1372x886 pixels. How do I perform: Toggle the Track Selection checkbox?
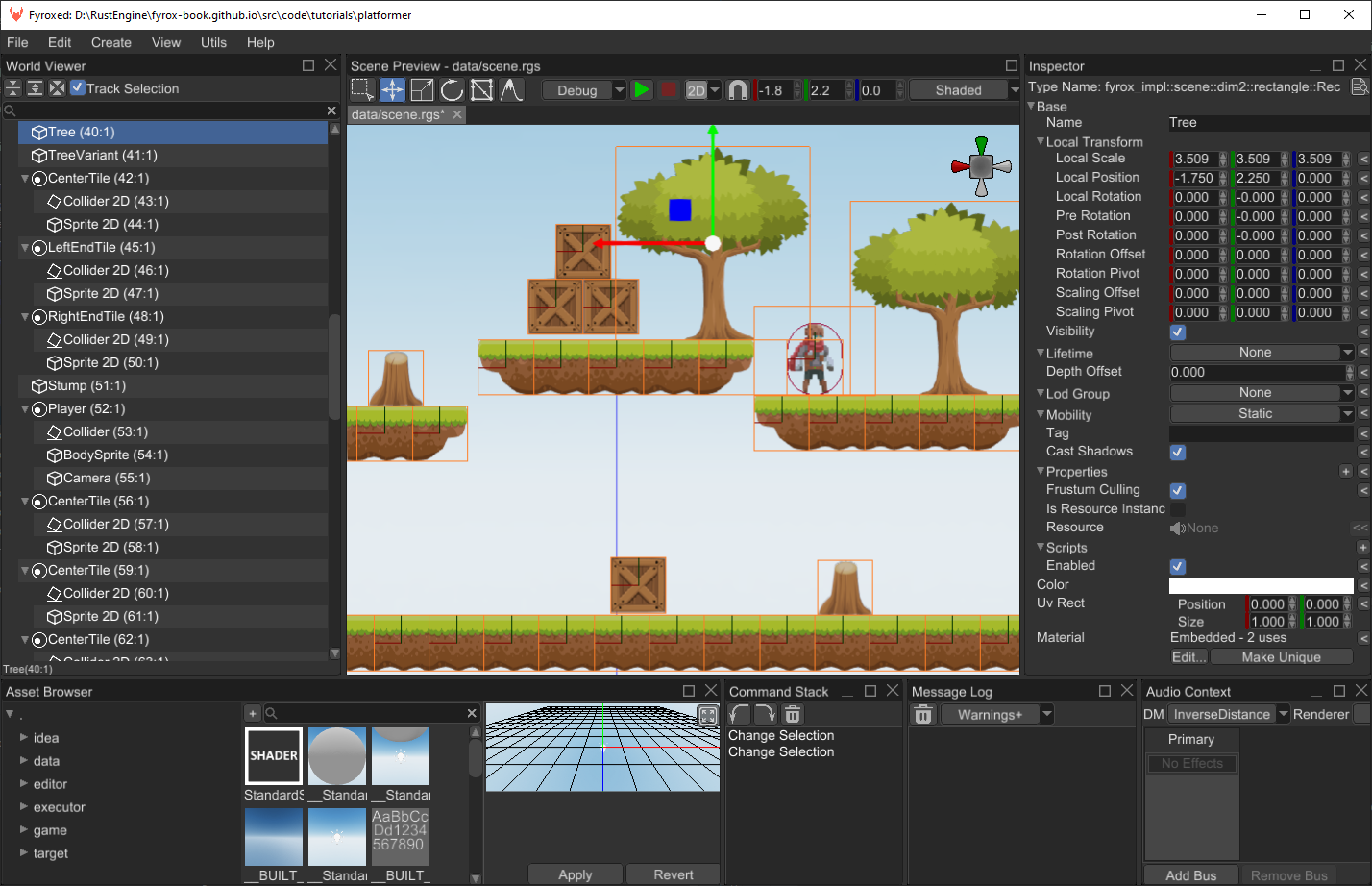(x=79, y=88)
